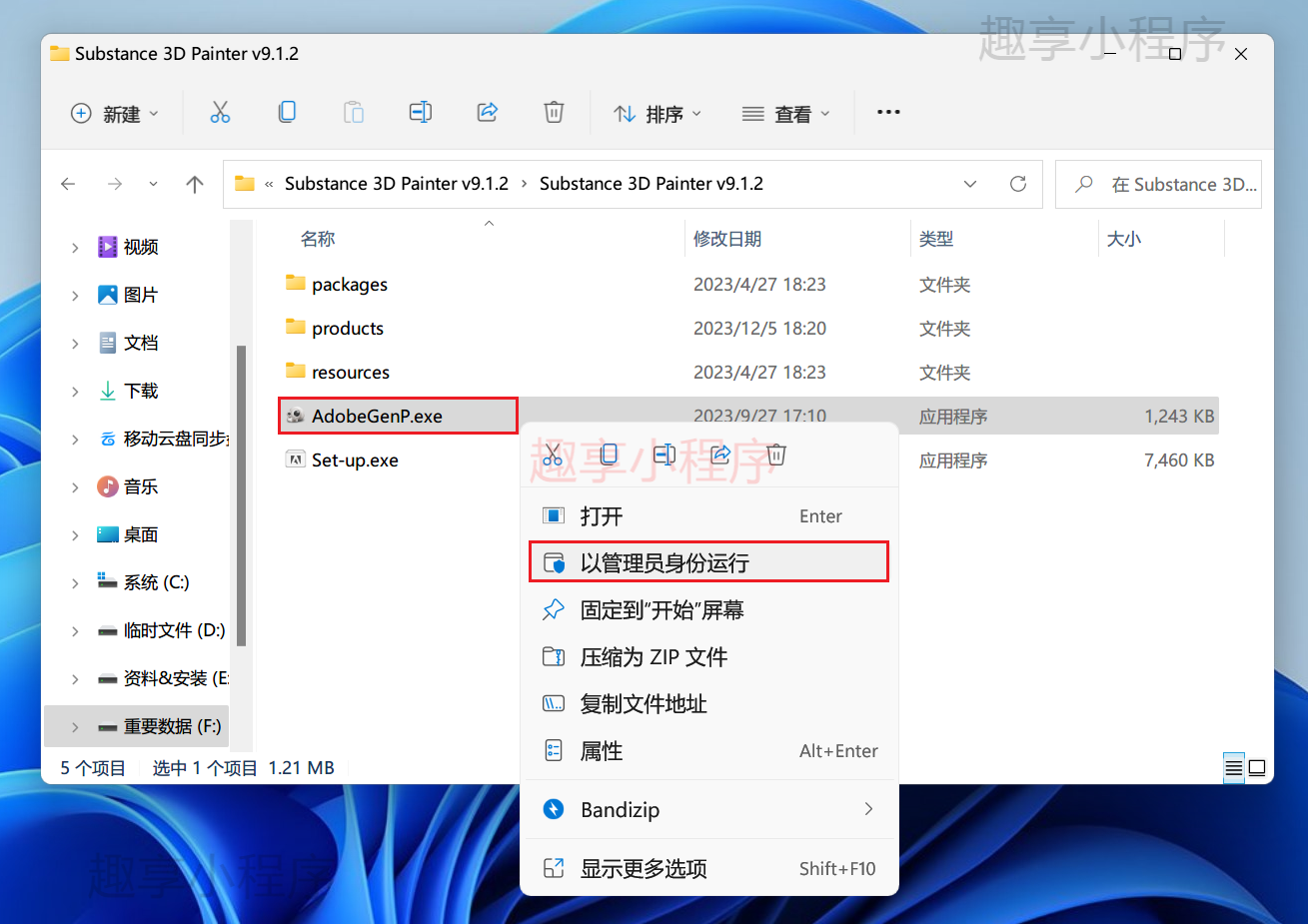
Task: Expand the 图片 tree node
Action: click(x=75, y=296)
